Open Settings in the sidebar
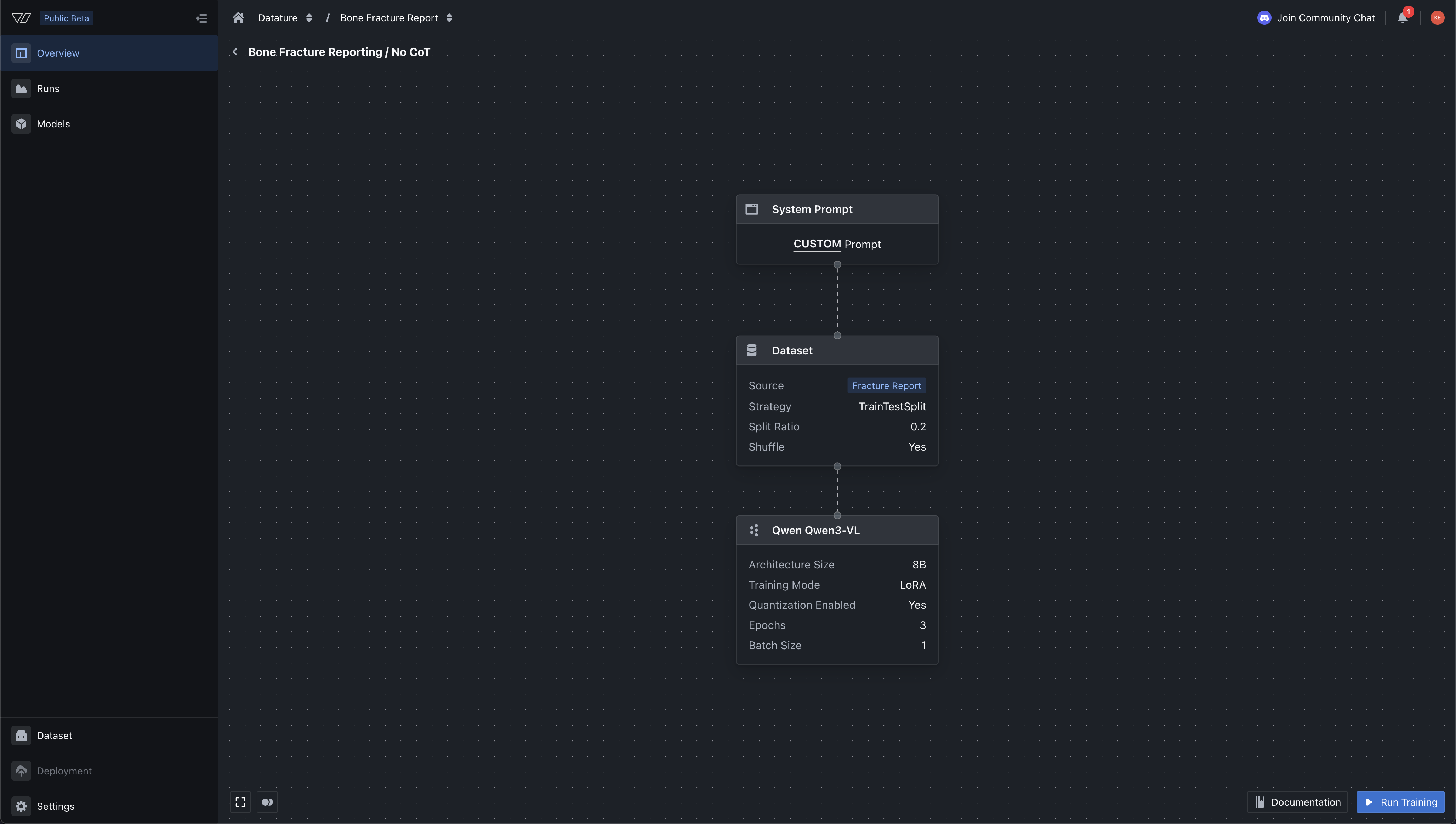Viewport: 1456px width, 824px height. (x=56, y=806)
